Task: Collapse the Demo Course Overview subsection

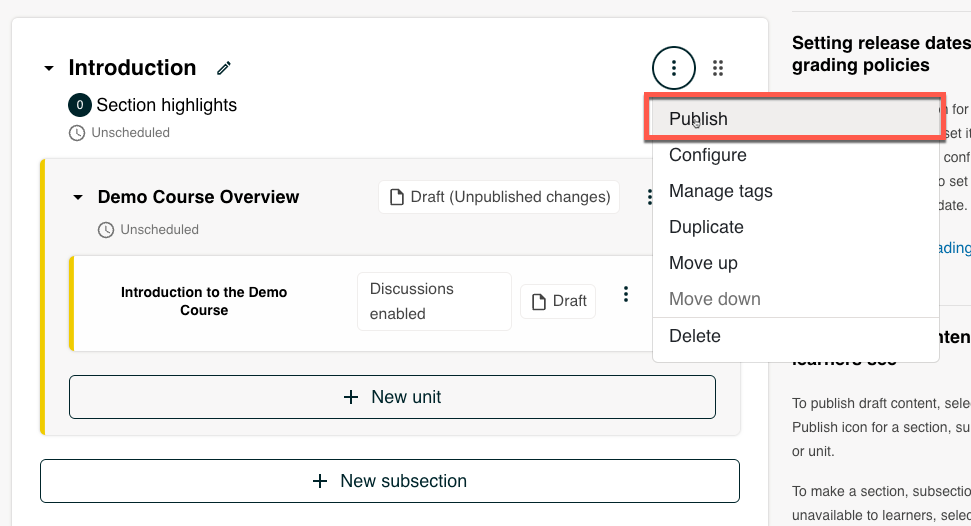Action: pyautogui.click(x=78, y=198)
